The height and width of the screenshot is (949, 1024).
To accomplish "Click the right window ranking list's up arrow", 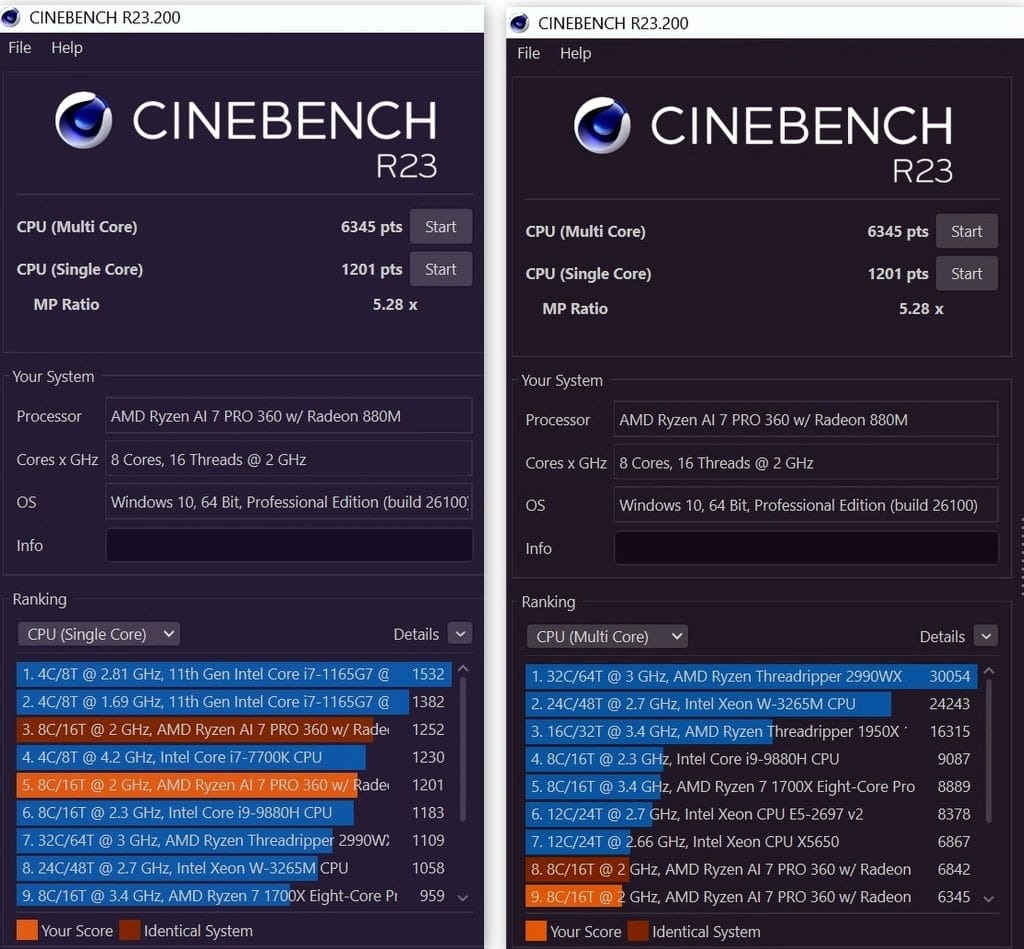I will (989, 671).
